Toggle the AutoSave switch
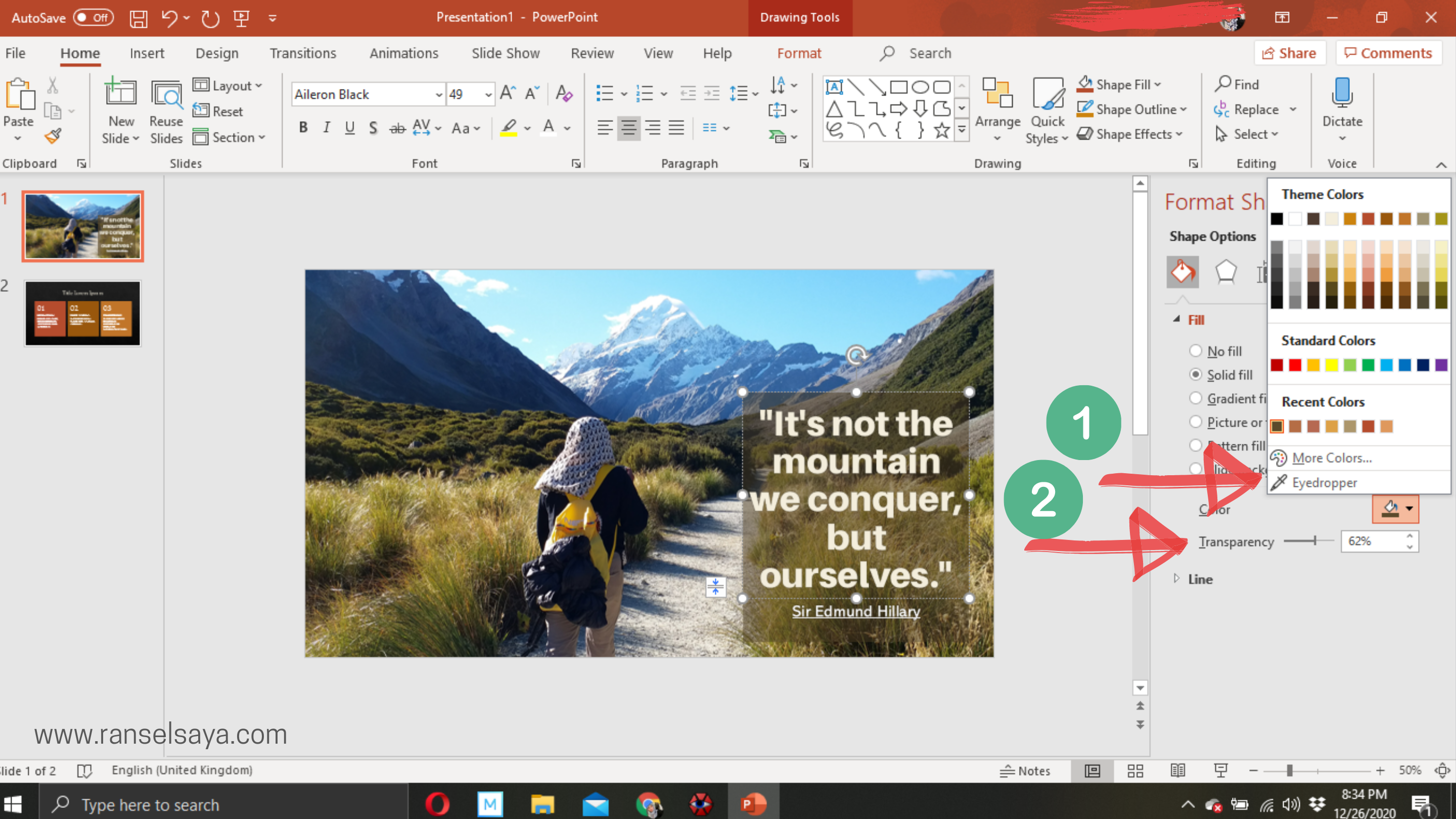Viewport: 1456px width, 819px height. pos(93,18)
